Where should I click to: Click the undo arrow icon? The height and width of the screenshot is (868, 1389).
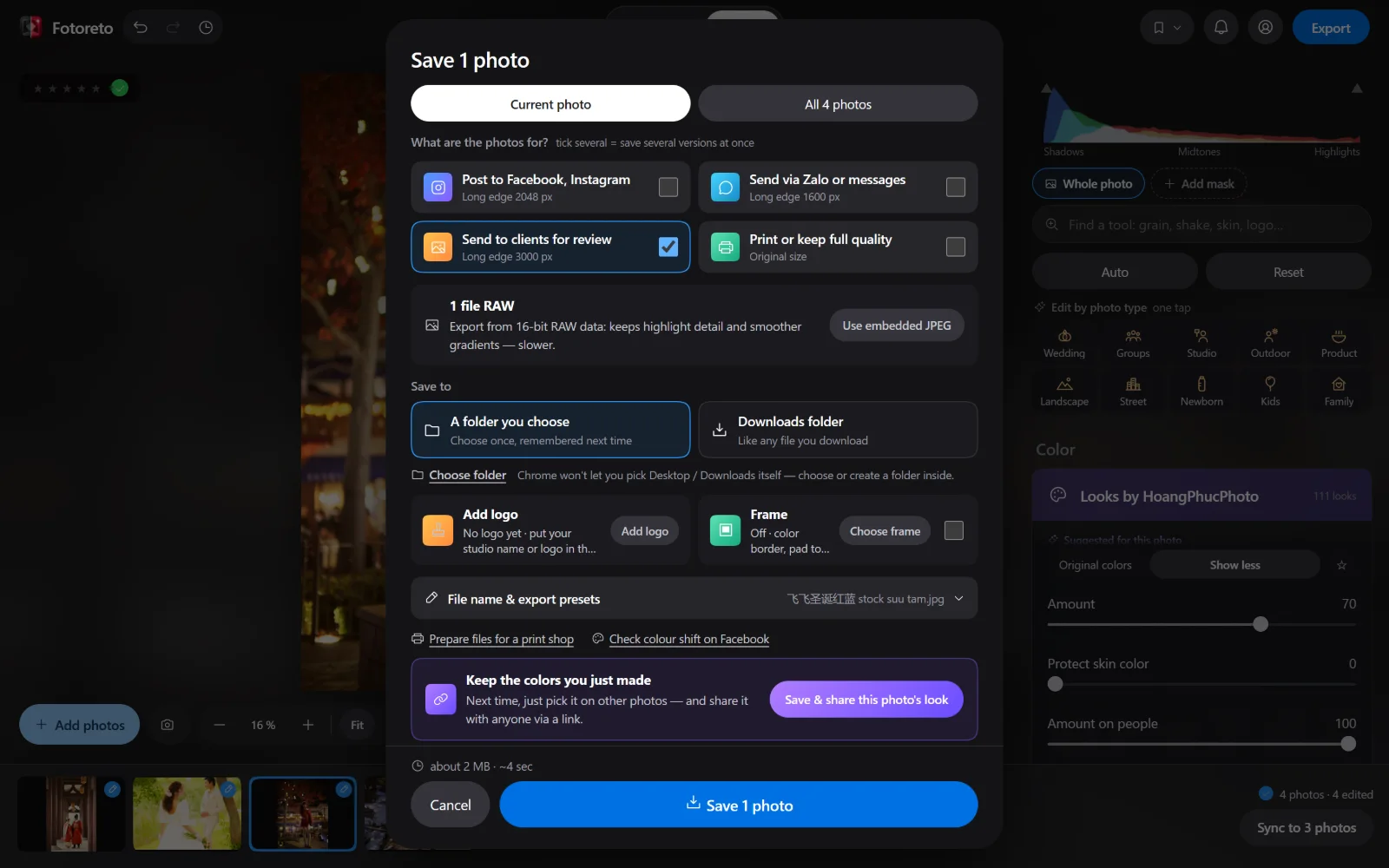pyautogui.click(x=141, y=28)
